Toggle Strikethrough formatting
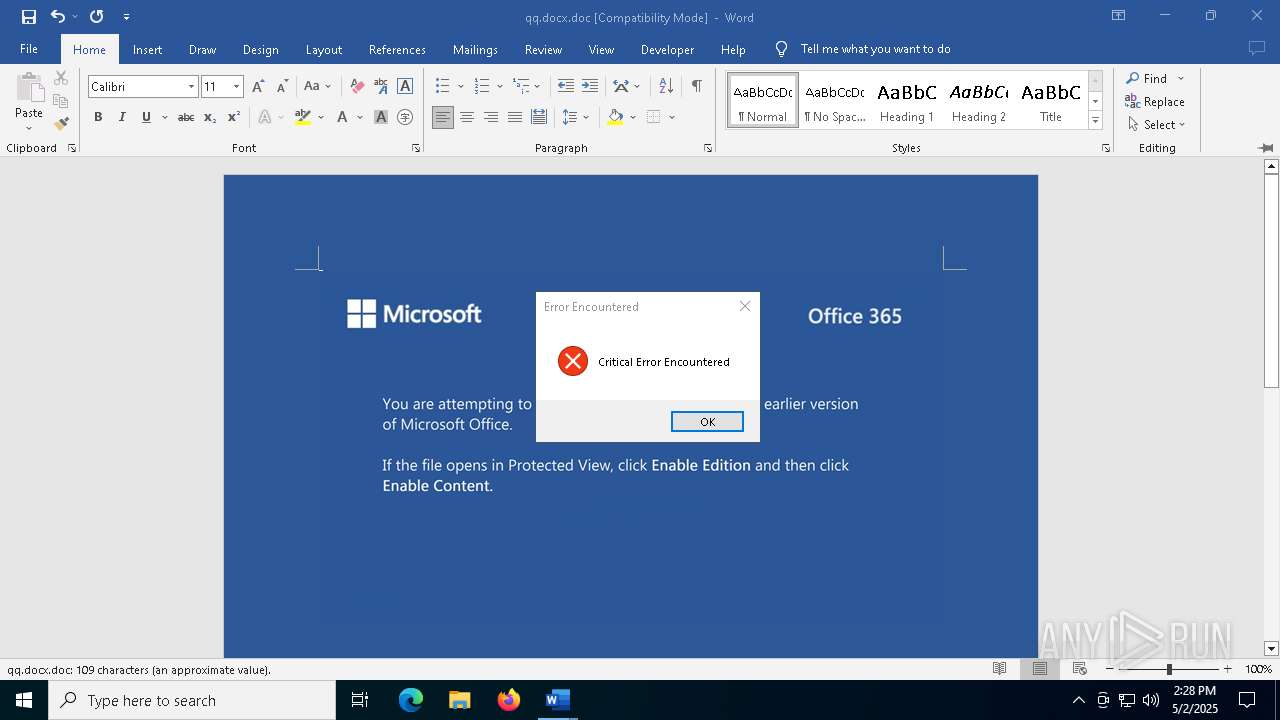This screenshot has height=720, width=1280. (x=186, y=117)
